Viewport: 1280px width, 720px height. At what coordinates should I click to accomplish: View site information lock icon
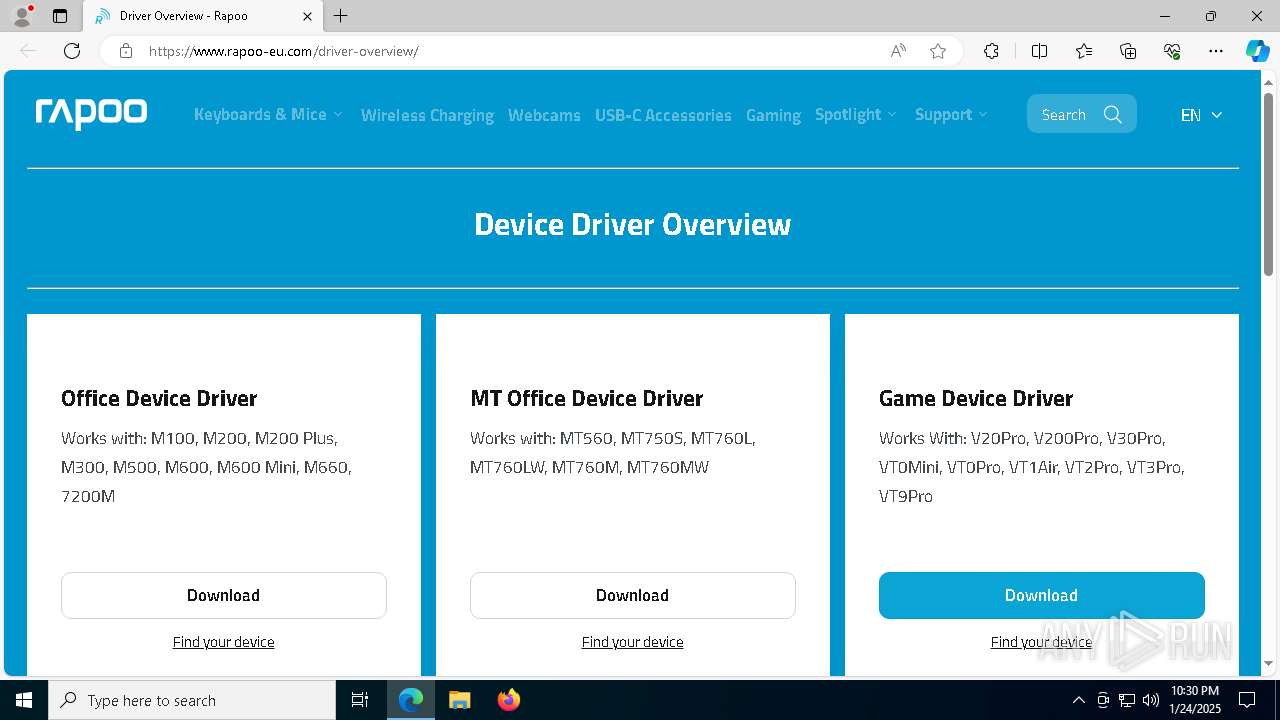click(126, 51)
